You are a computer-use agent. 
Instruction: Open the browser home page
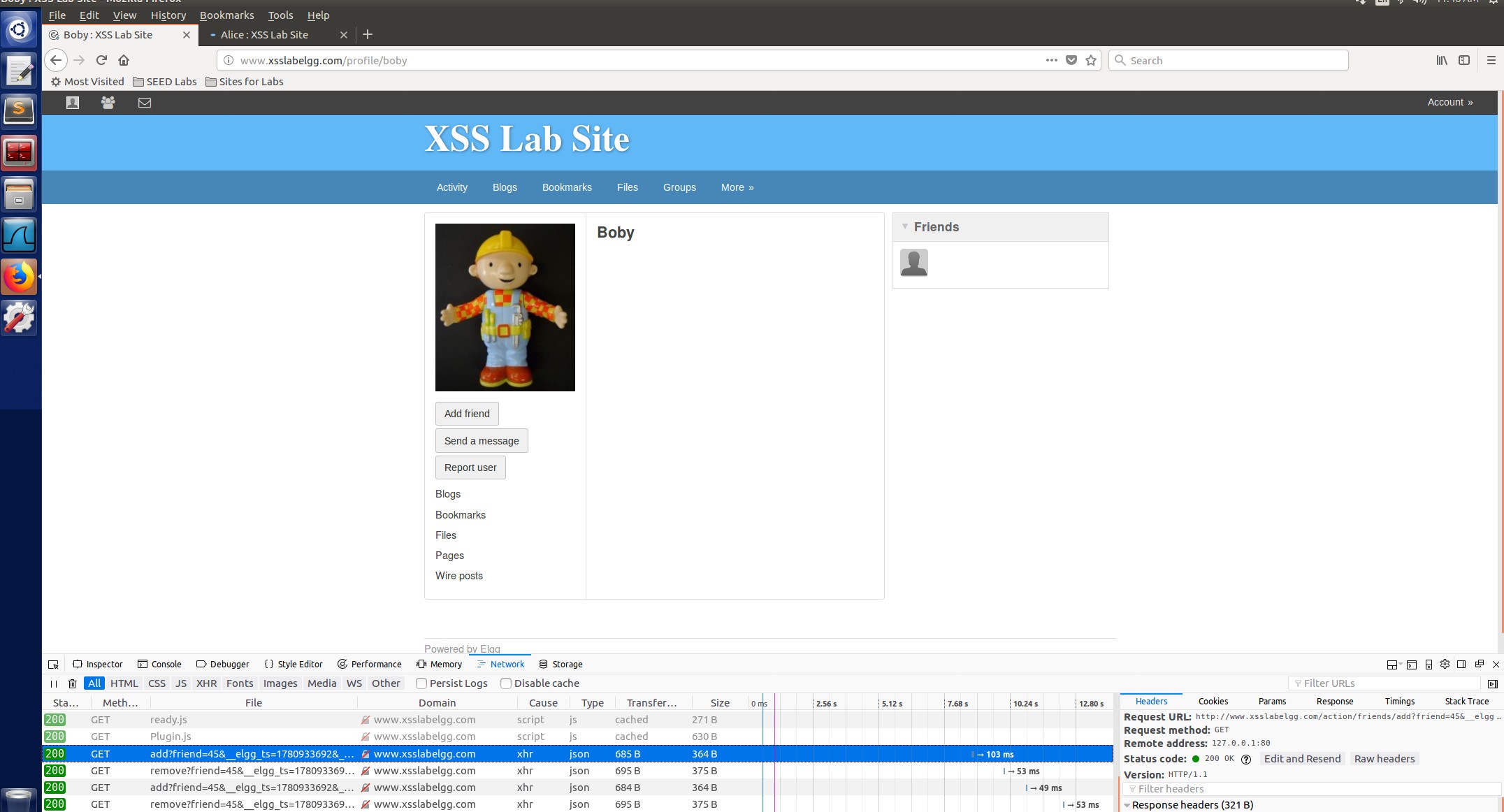tap(124, 60)
